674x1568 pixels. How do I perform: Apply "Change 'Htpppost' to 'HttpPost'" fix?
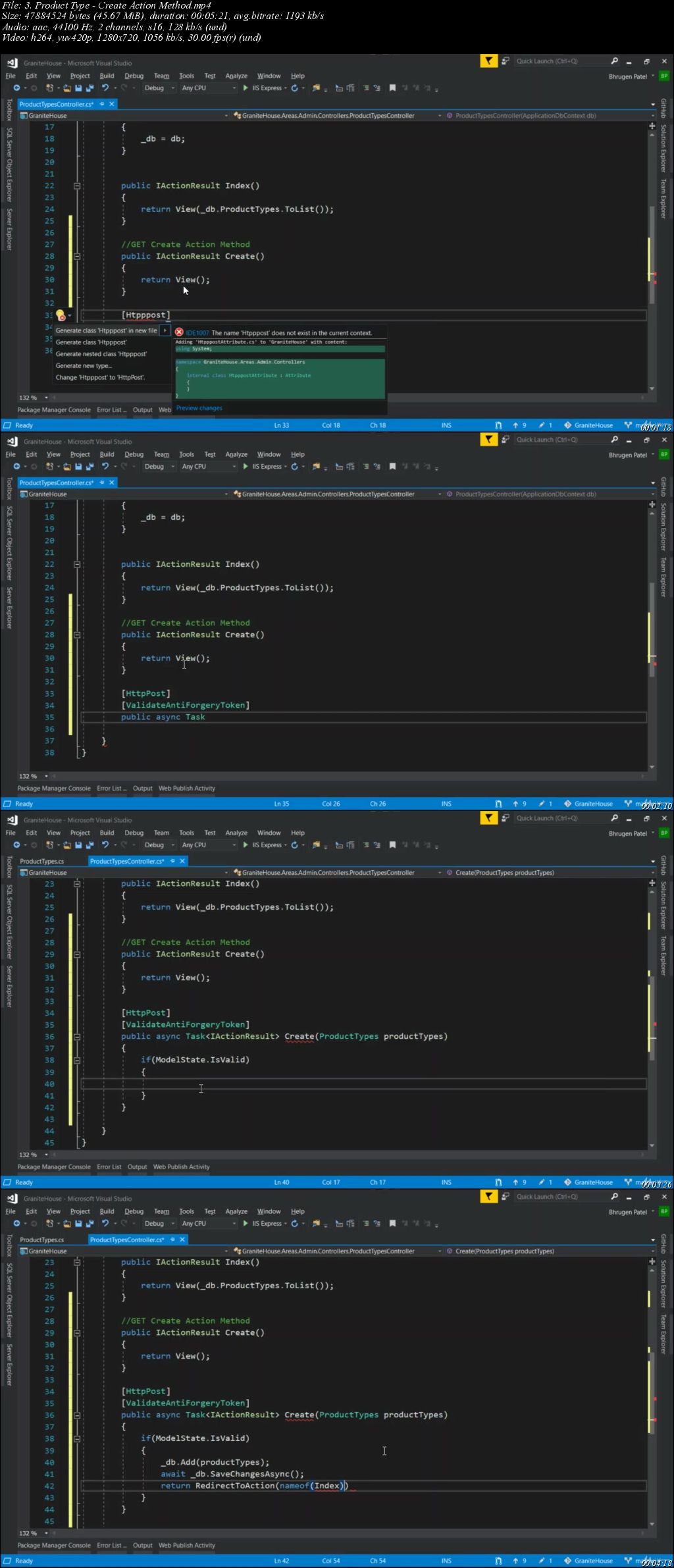click(x=100, y=378)
